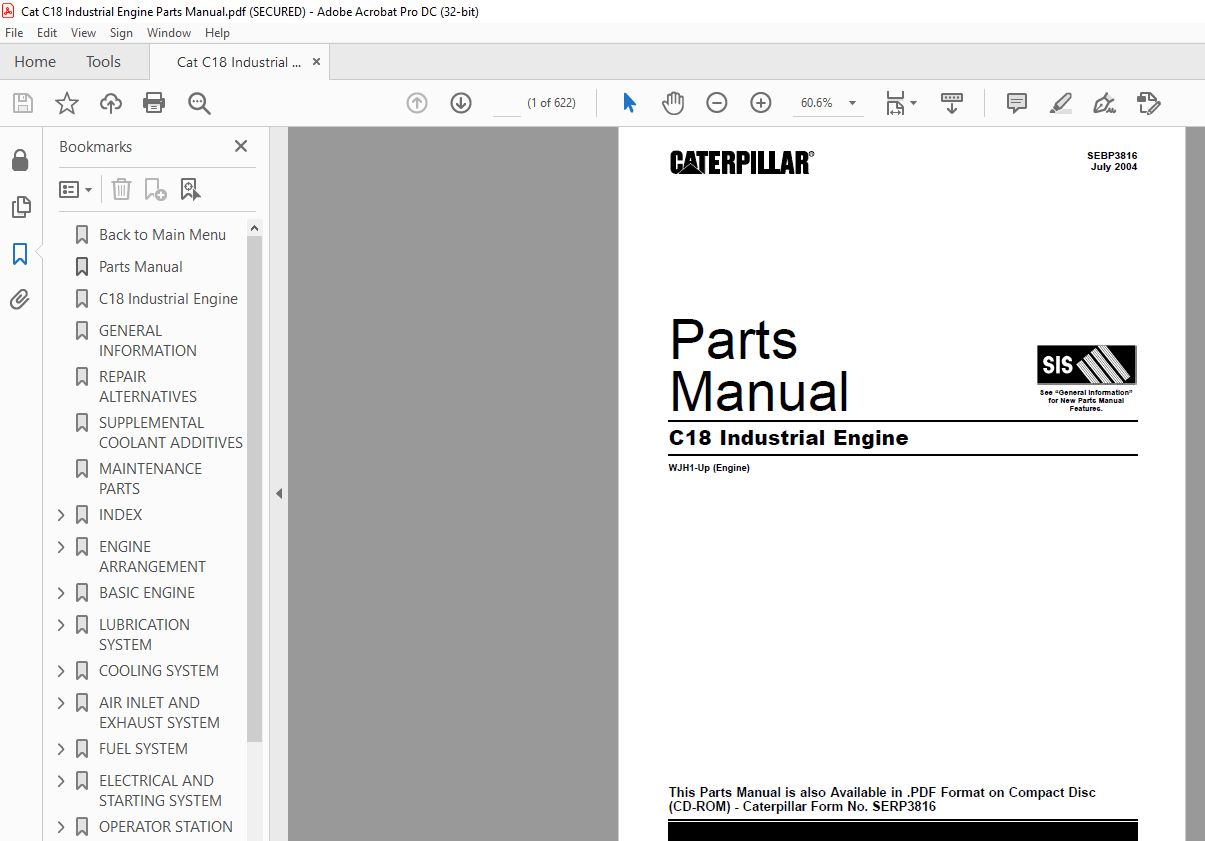Collapse the navigation pane with the arrow

pyautogui.click(x=279, y=493)
